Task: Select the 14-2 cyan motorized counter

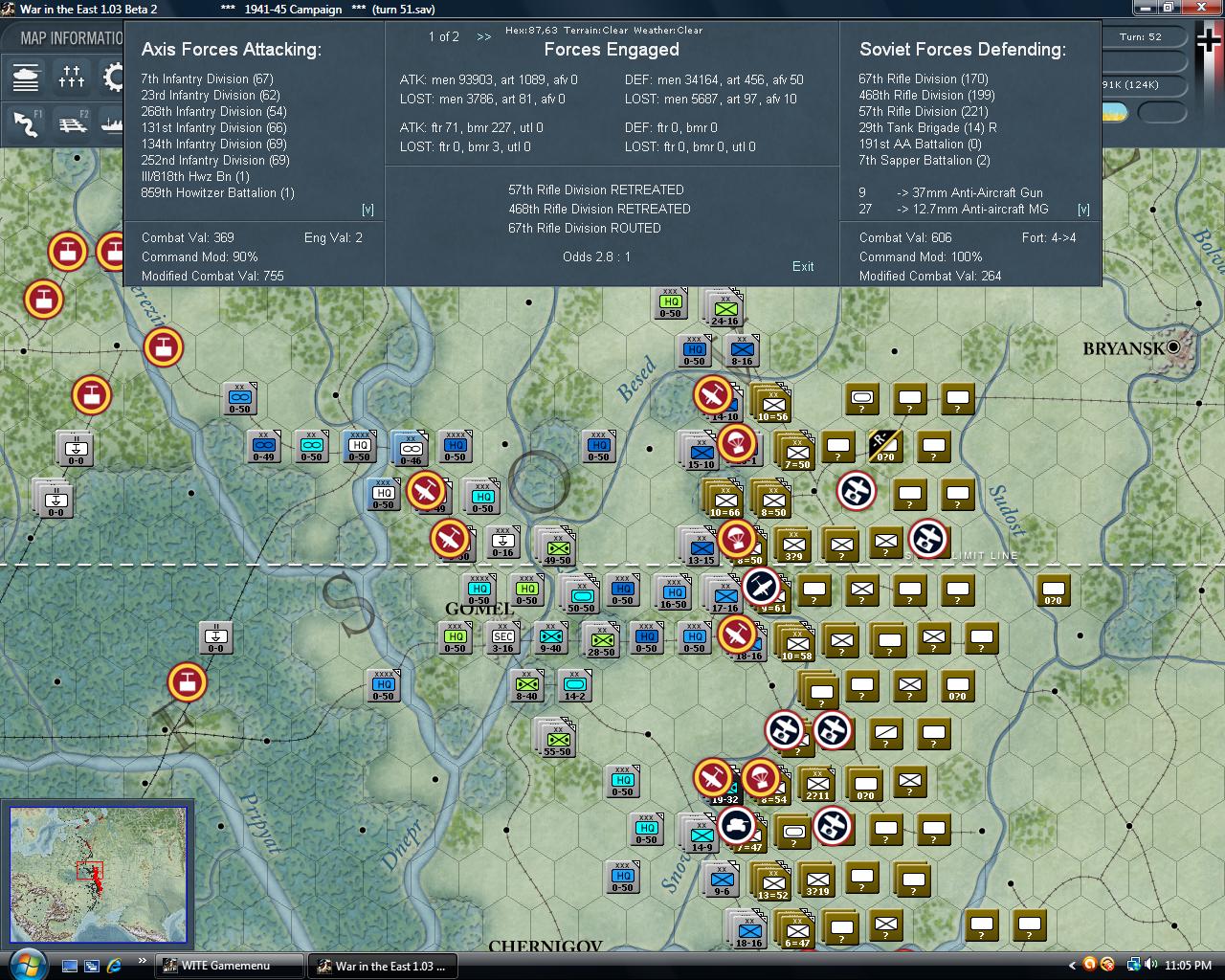Action: tap(574, 685)
